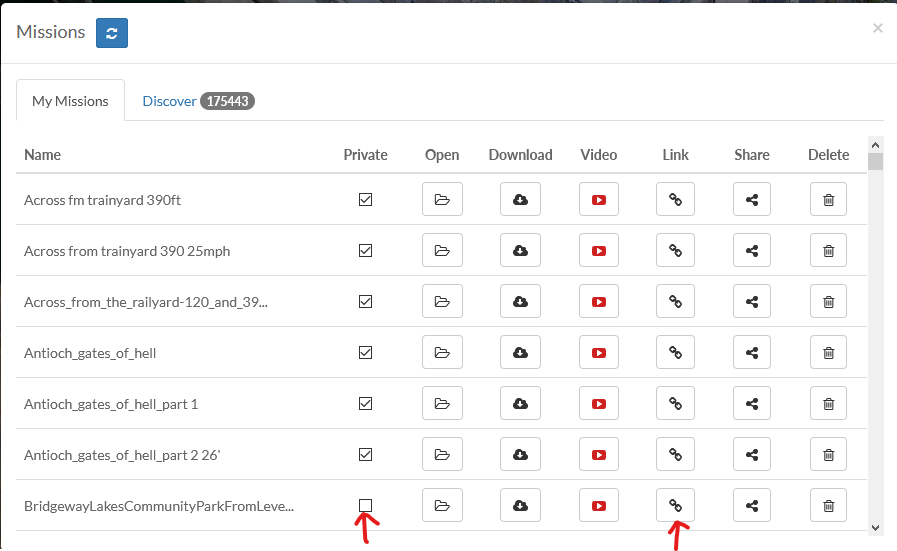This screenshot has height=551, width=897.
Task: Open Antioch_gates_of_hell_part 2 26' mission
Action: pos(442,454)
